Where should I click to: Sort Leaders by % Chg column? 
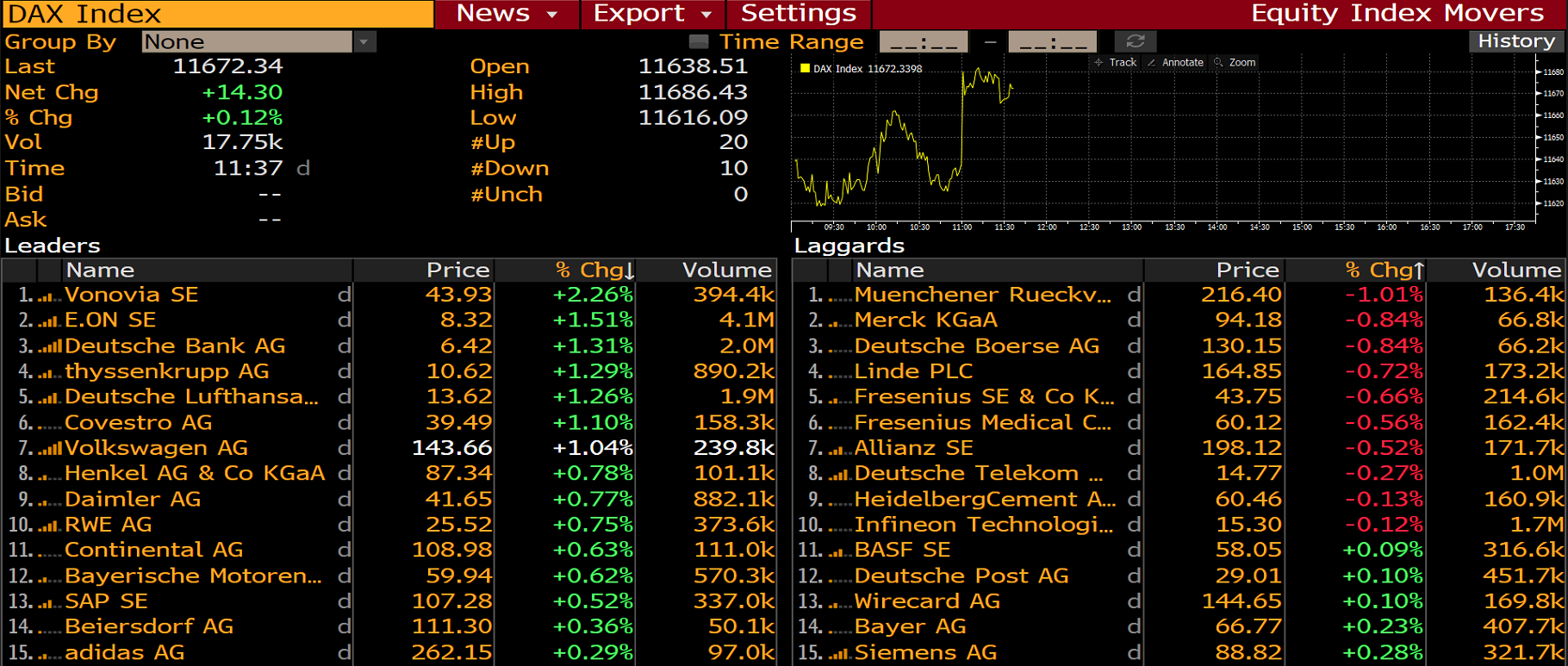pos(565,271)
